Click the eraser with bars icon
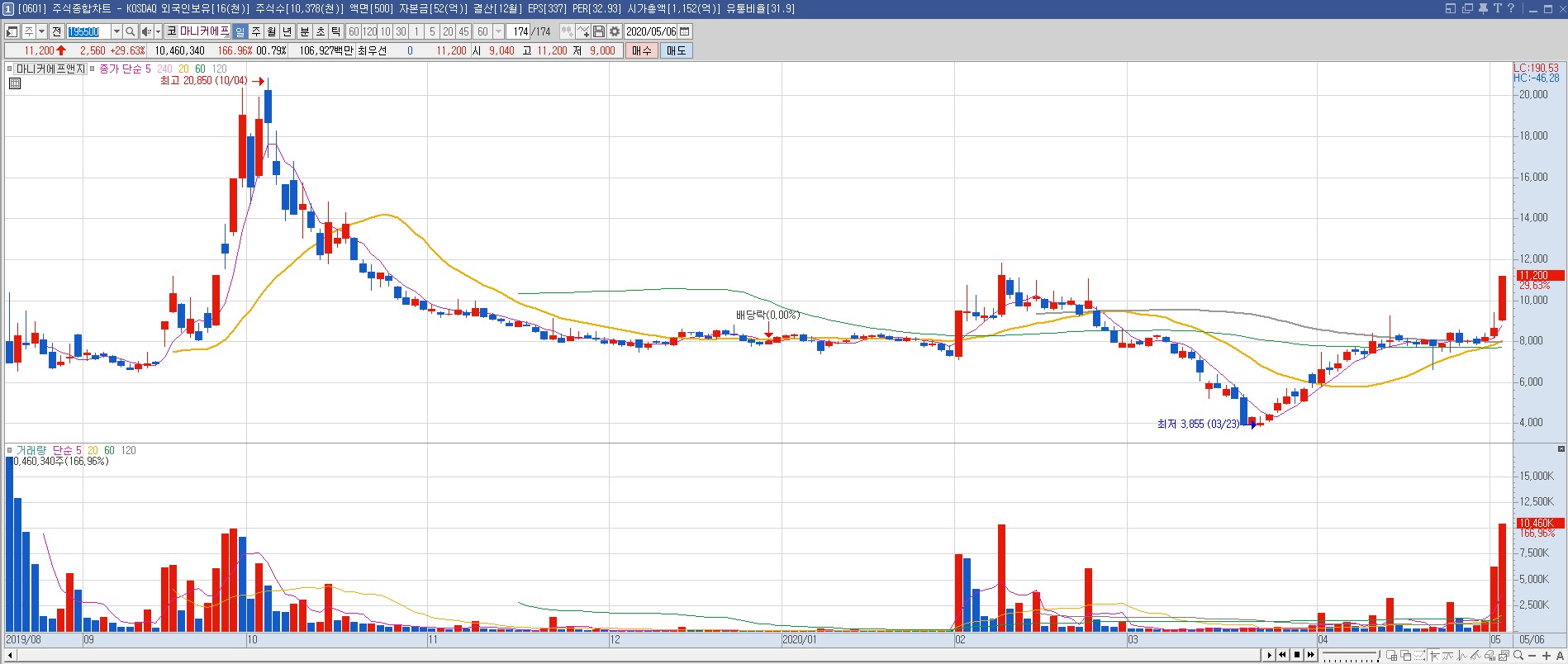This screenshot has height=664, width=1568. pos(1490,656)
